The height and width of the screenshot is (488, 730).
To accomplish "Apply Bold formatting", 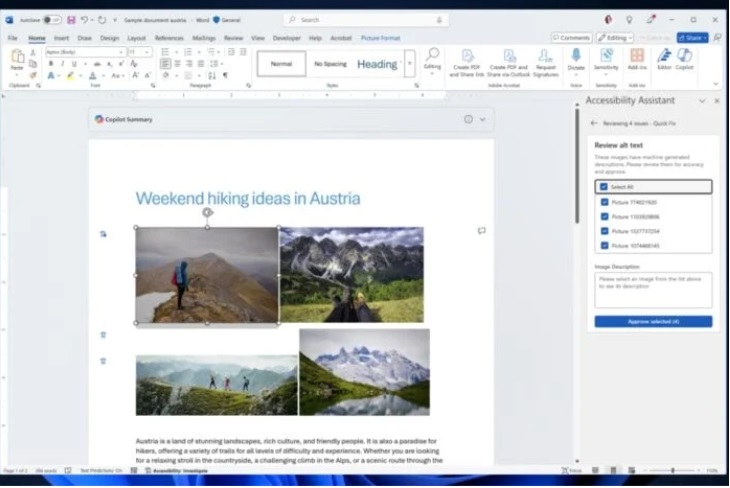I will tap(51, 63).
